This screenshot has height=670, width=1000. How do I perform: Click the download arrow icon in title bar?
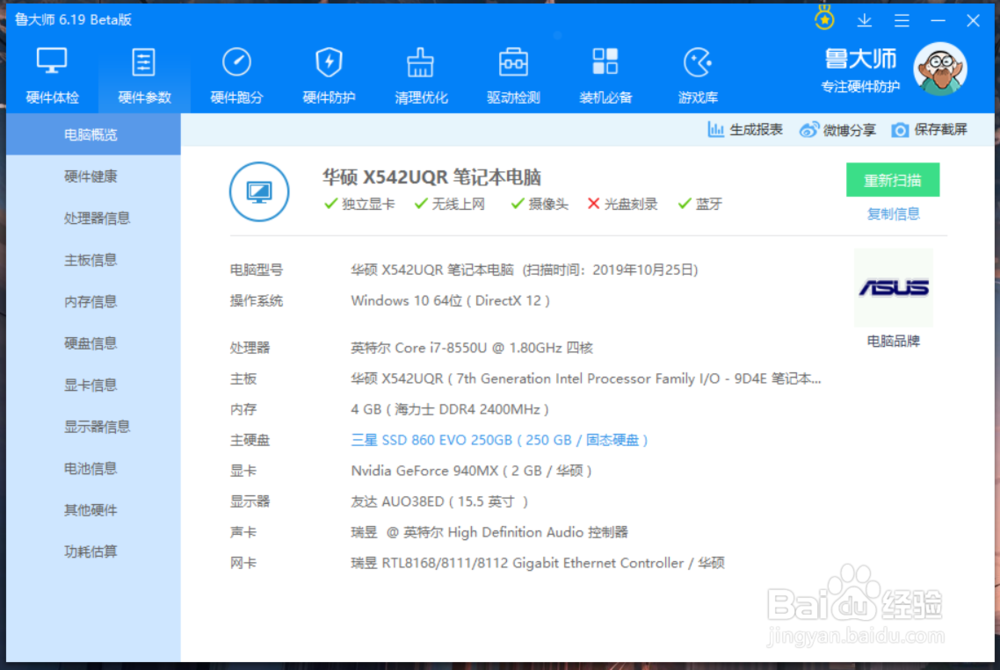(864, 20)
